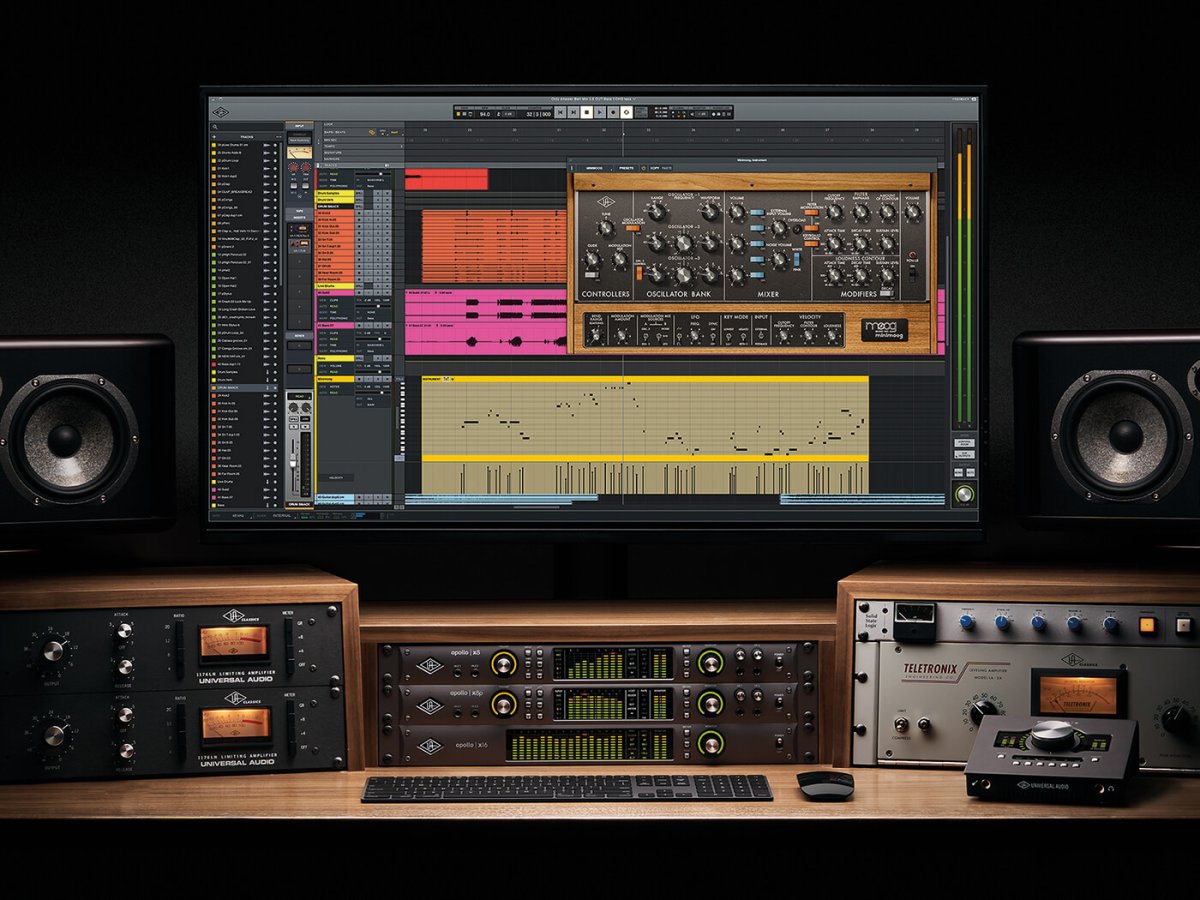Viewport: 1200px width, 900px height.
Task: Open the track list search icon
Action: point(215,127)
